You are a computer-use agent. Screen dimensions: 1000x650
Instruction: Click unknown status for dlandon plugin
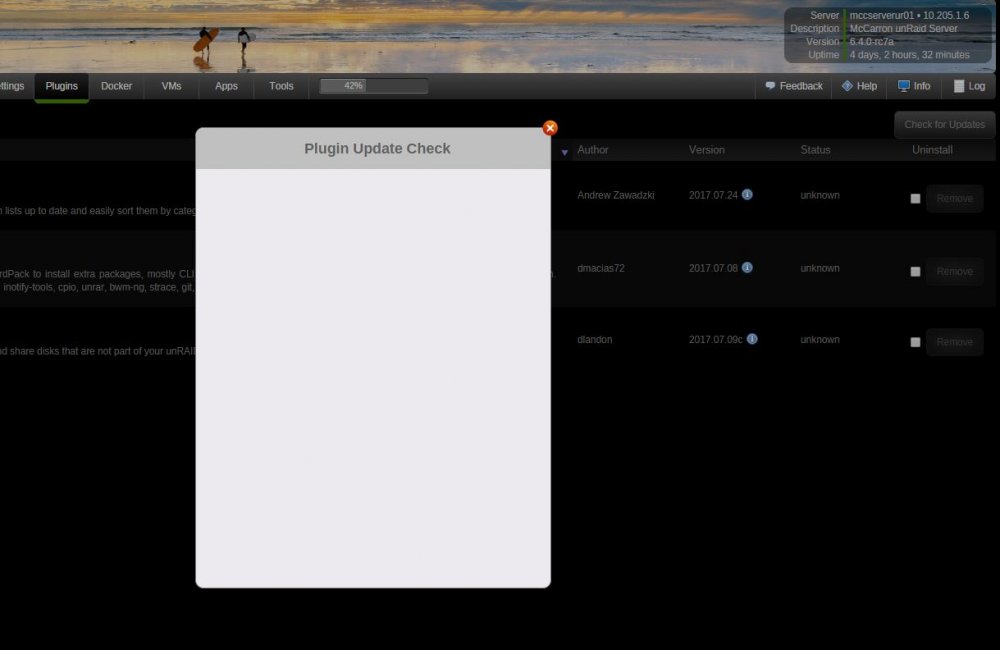pyautogui.click(x=820, y=339)
